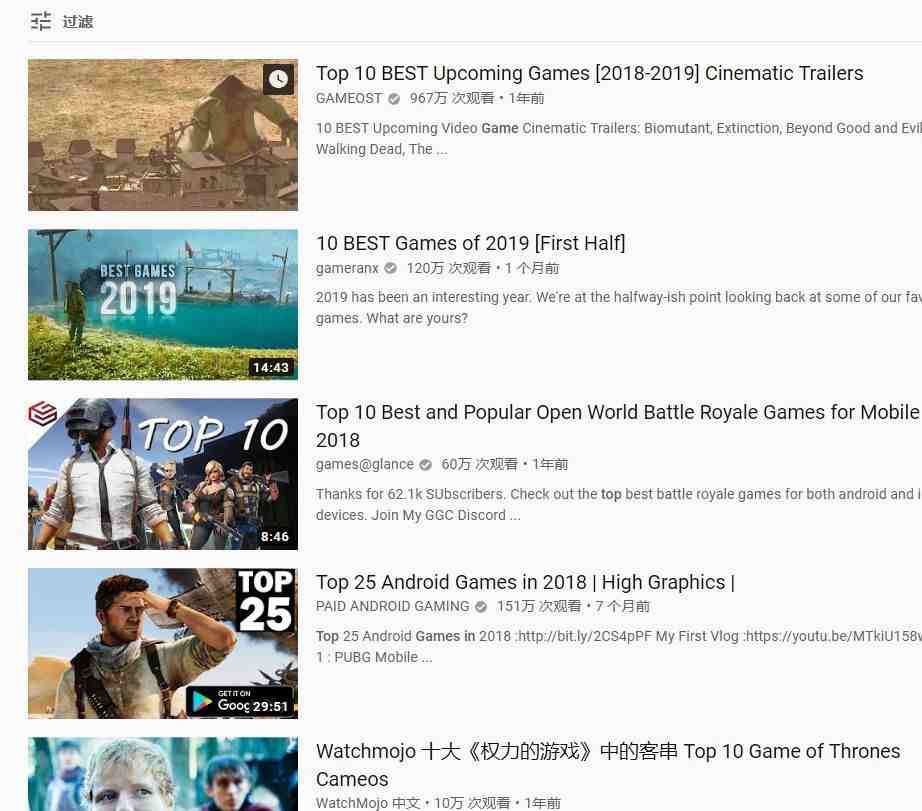Click the '10万 次观看' view count text
The image size is (922, 811).
pos(472,803)
